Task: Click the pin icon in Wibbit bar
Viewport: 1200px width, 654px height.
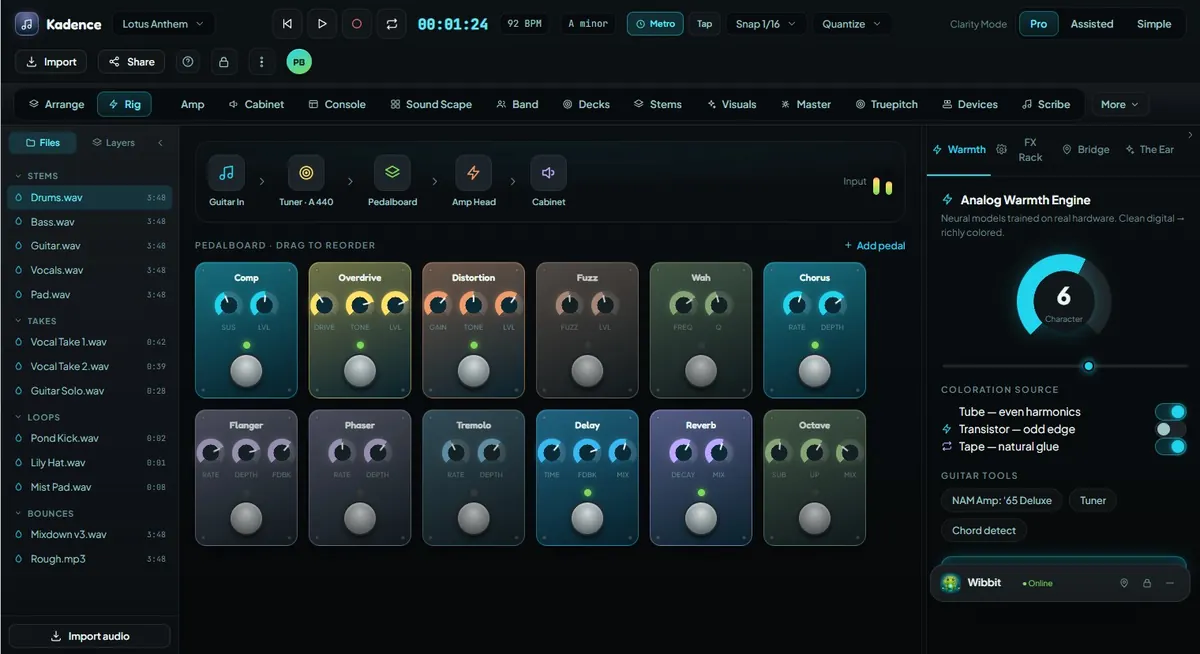Action: 1124,583
